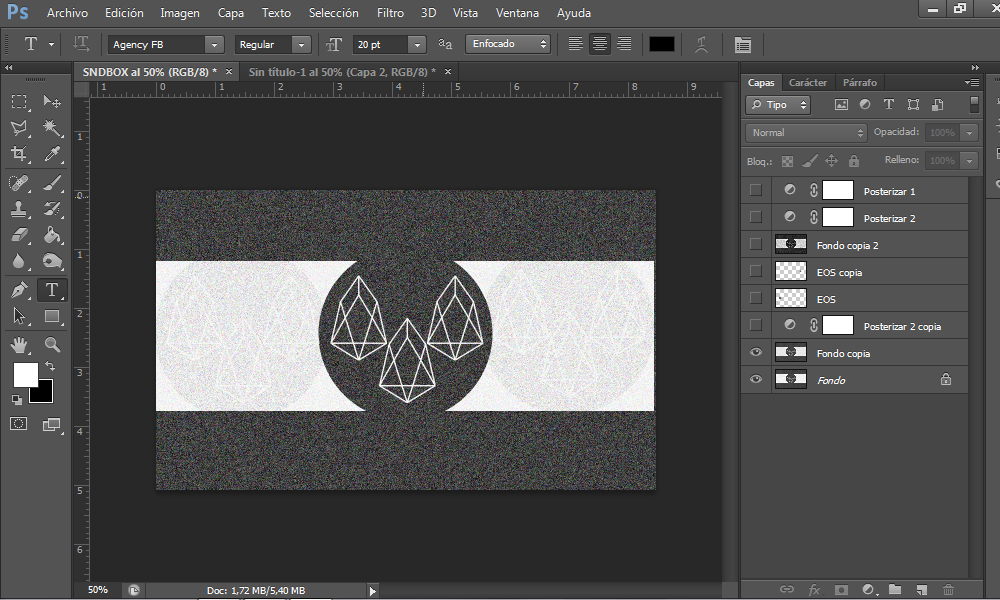Open the font style dropdown Regular
Viewport: 1000px width, 600px height.
coord(301,45)
